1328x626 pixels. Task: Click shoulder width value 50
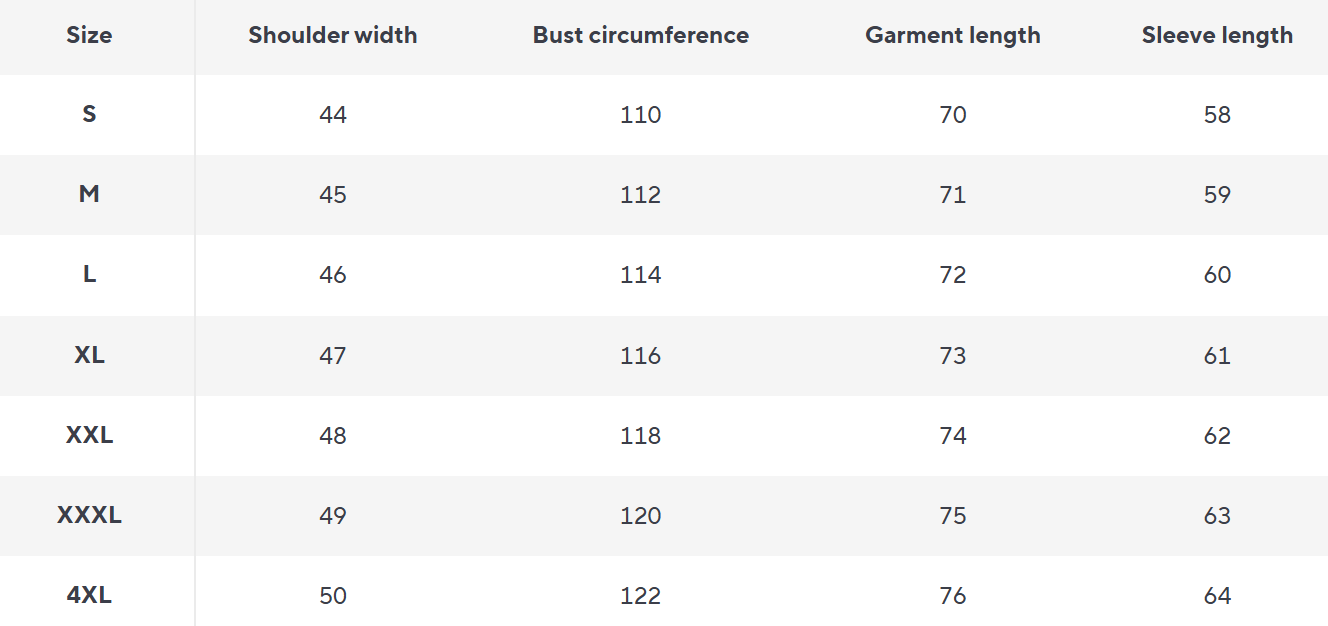(333, 596)
